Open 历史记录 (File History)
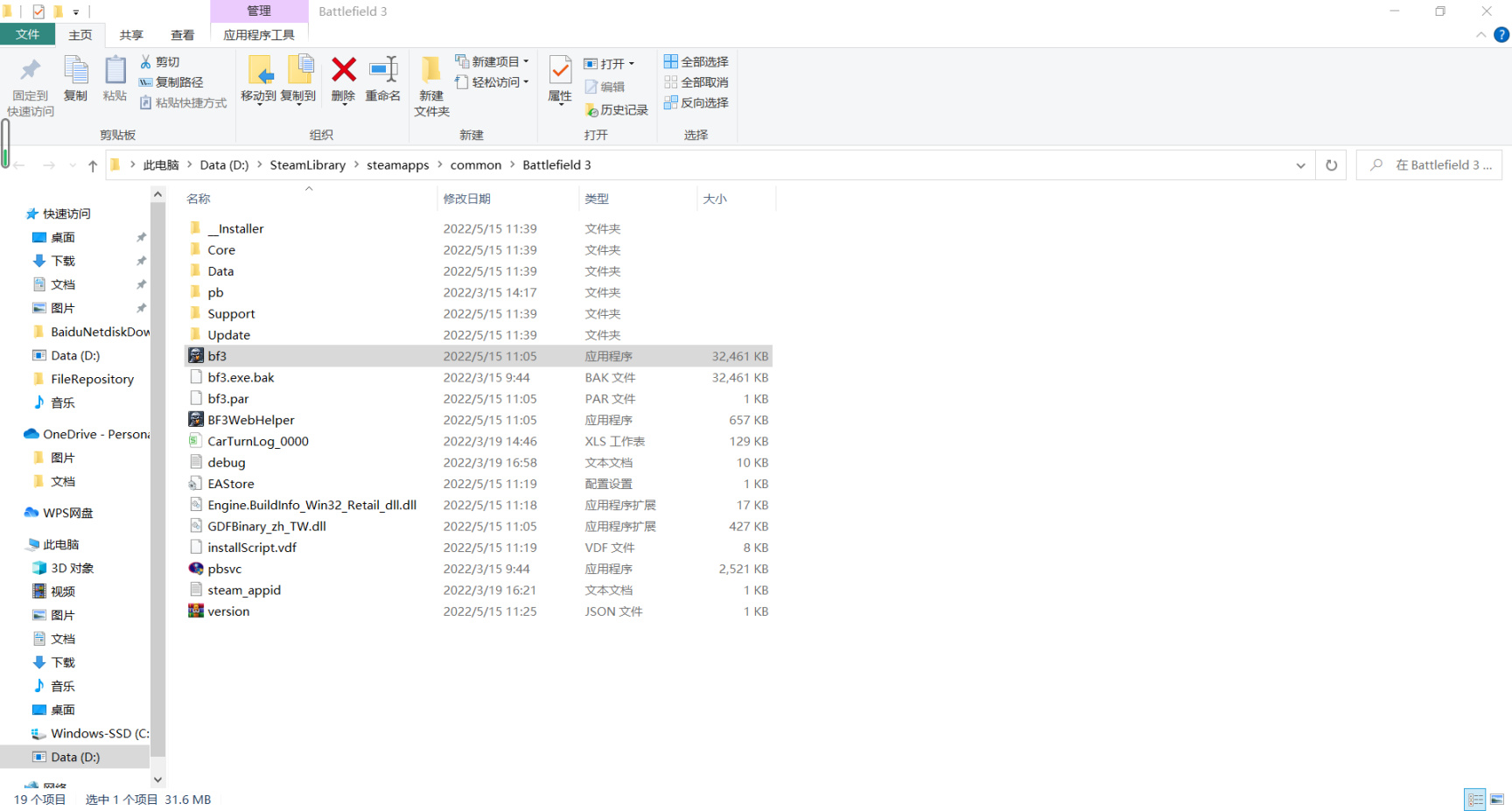The width and height of the screenshot is (1512, 811). pyautogui.click(x=616, y=109)
